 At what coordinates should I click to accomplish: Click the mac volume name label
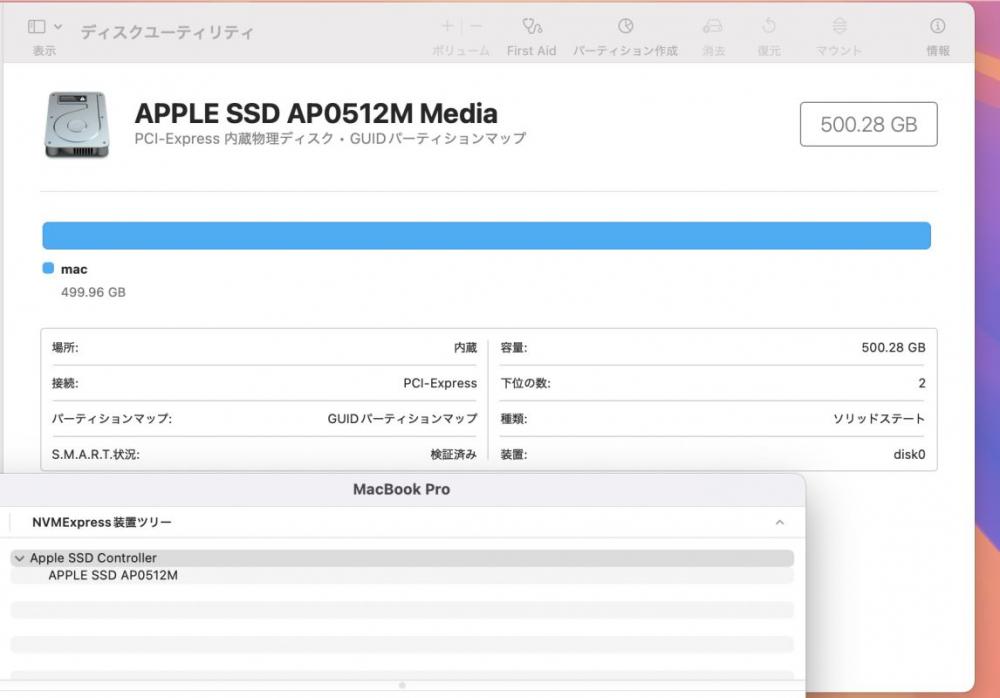click(74, 269)
